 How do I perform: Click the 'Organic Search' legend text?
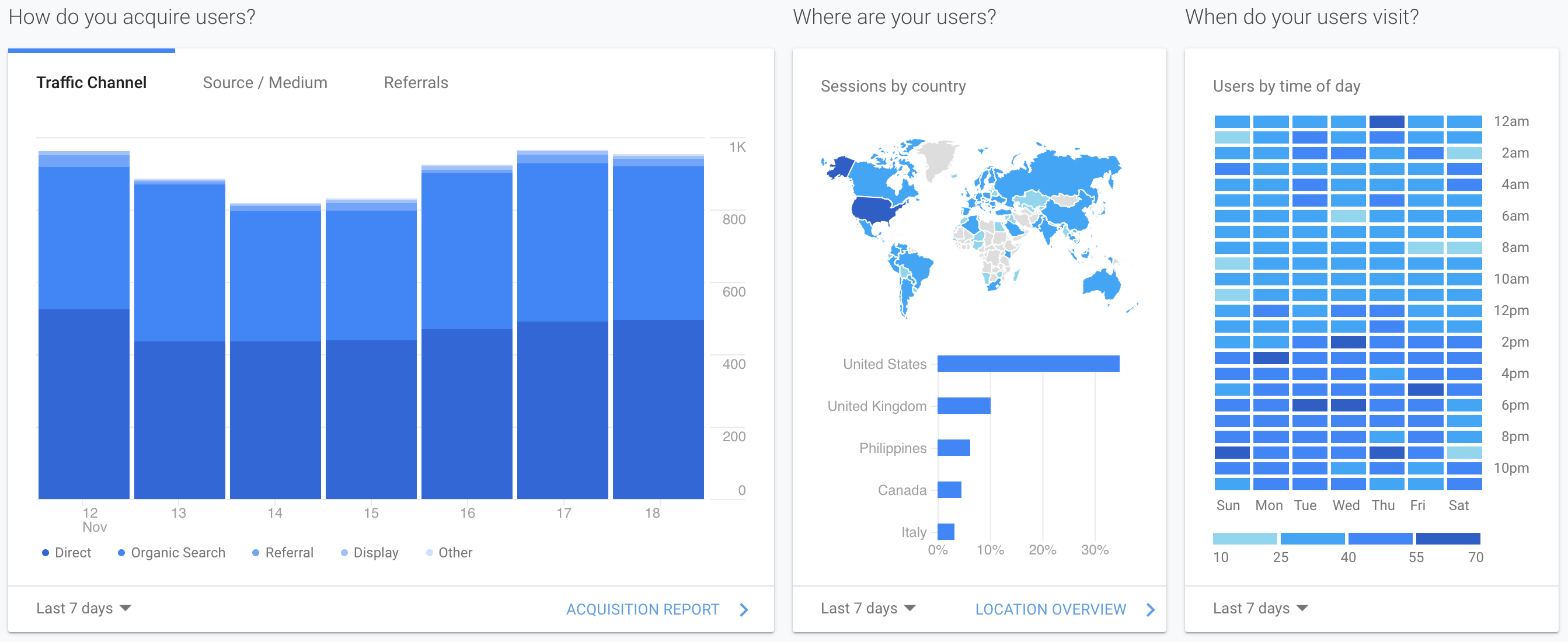(179, 553)
